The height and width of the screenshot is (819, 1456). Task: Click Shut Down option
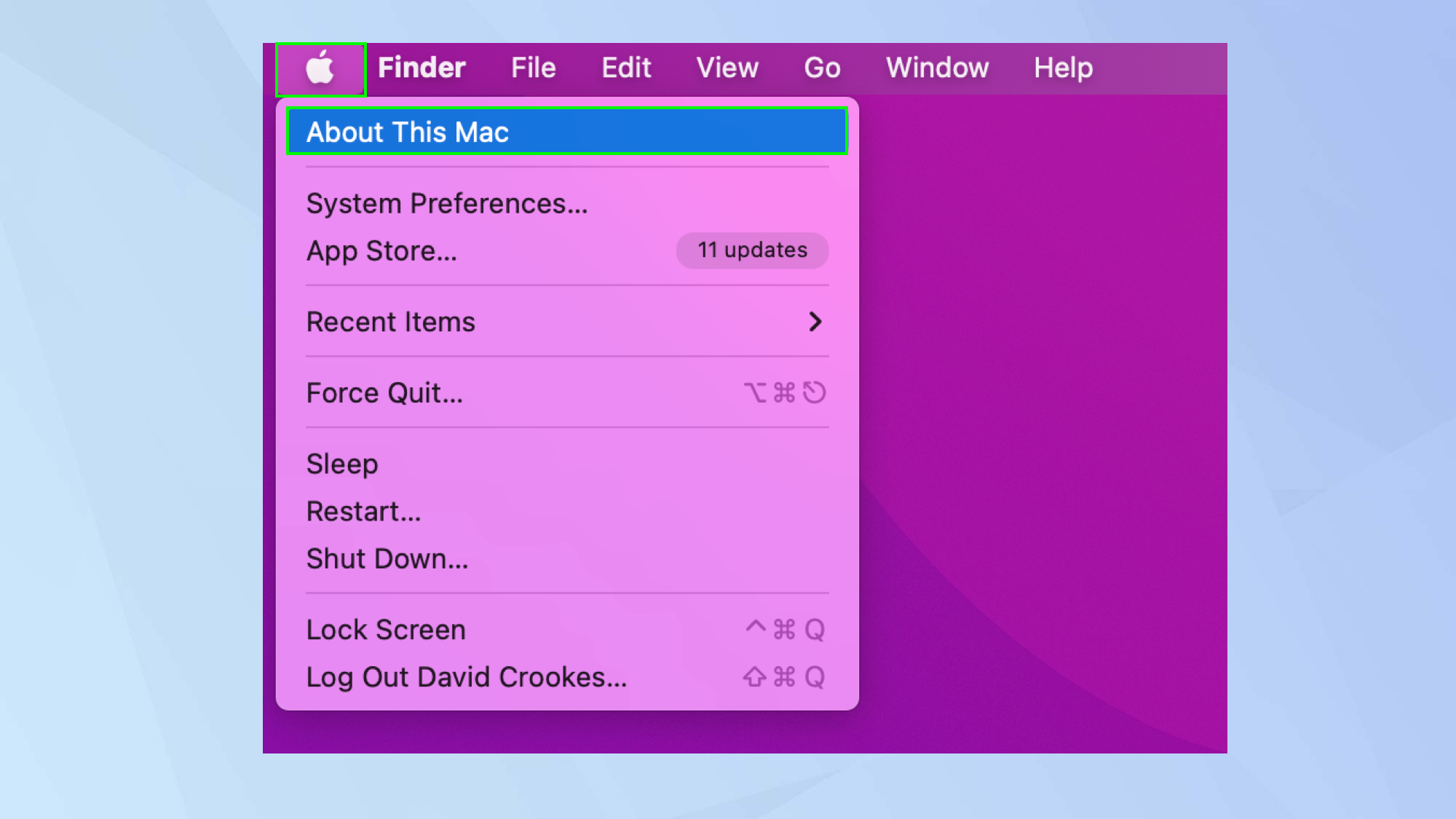coord(387,558)
